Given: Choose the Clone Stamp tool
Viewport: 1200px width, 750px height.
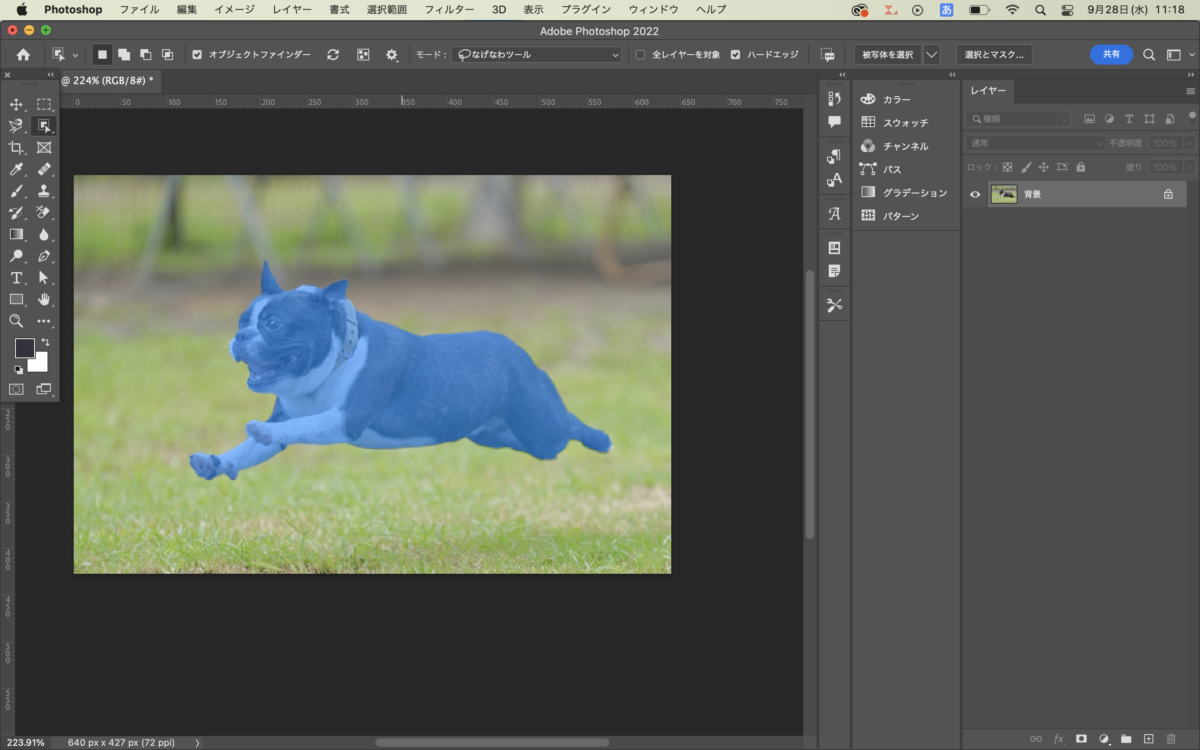Looking at the screenshot, I should point(44,191).
